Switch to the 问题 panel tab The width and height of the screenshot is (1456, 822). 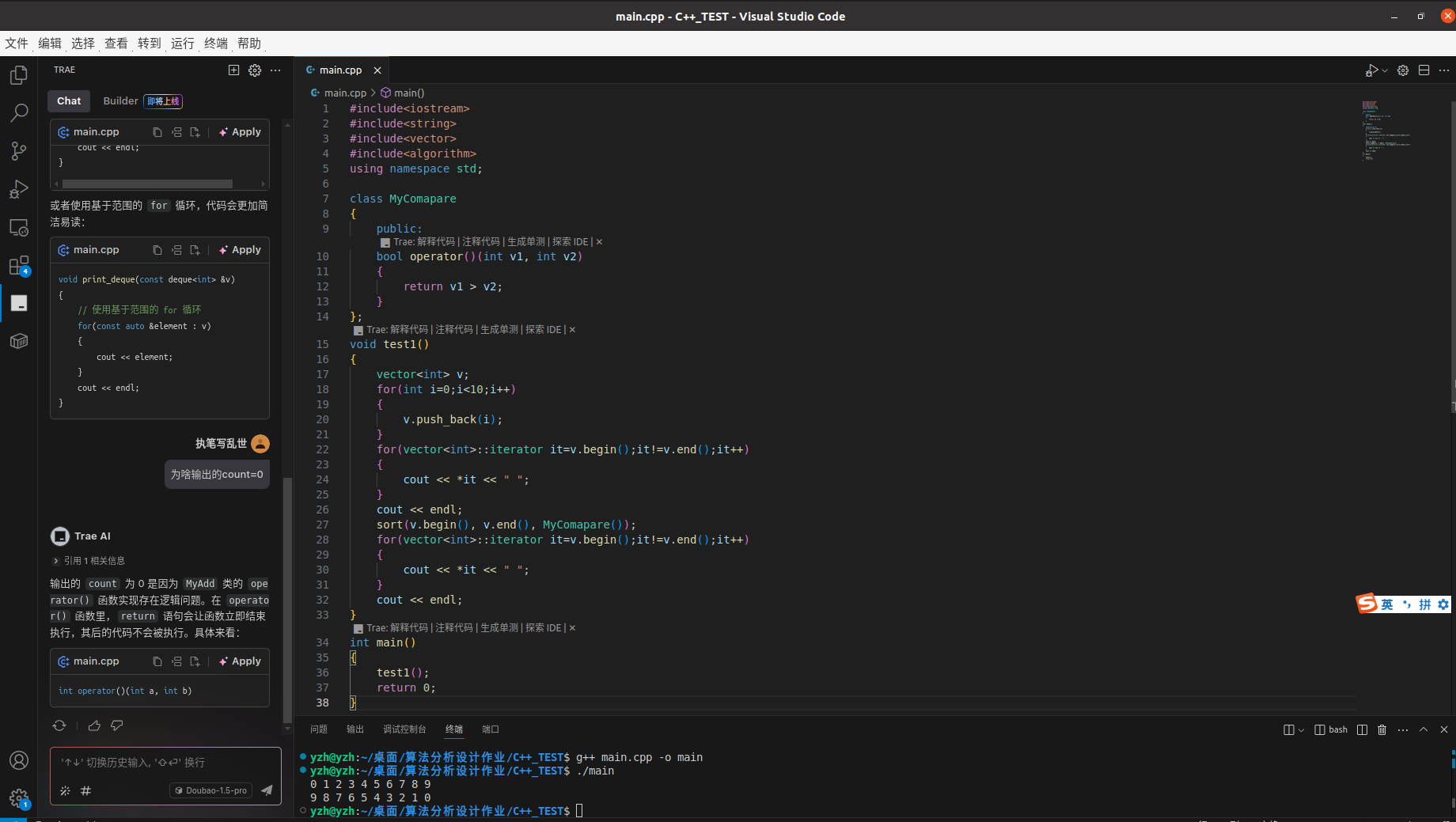(x=319, y=729)
